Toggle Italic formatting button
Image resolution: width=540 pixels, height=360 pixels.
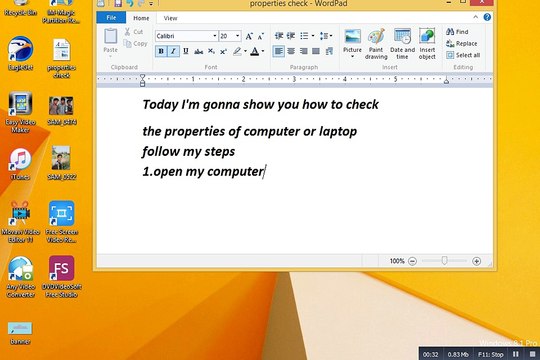point(173,52)
